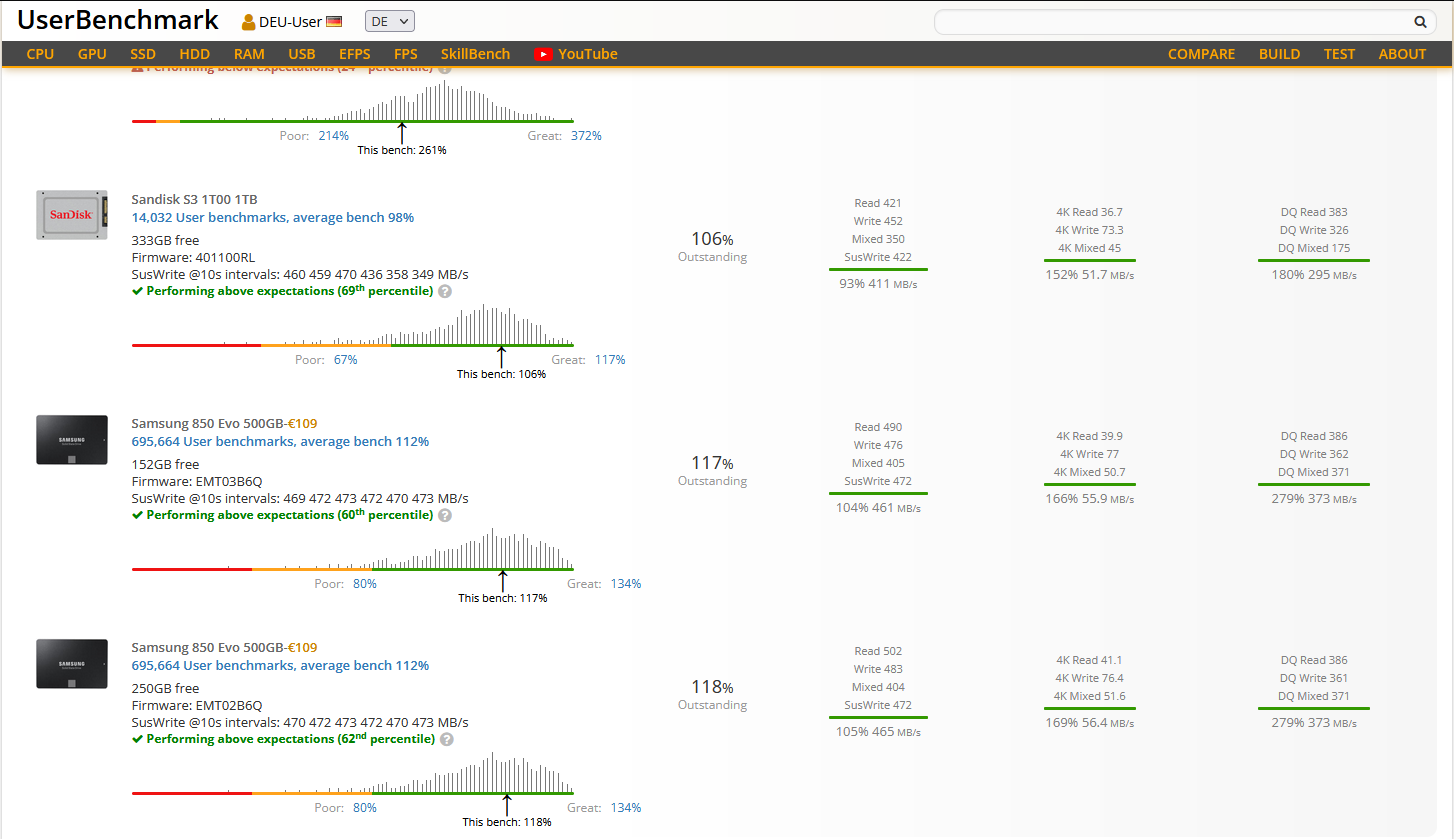
Task: Click the magnifying glass search icon
Action: pos(1420,21)
